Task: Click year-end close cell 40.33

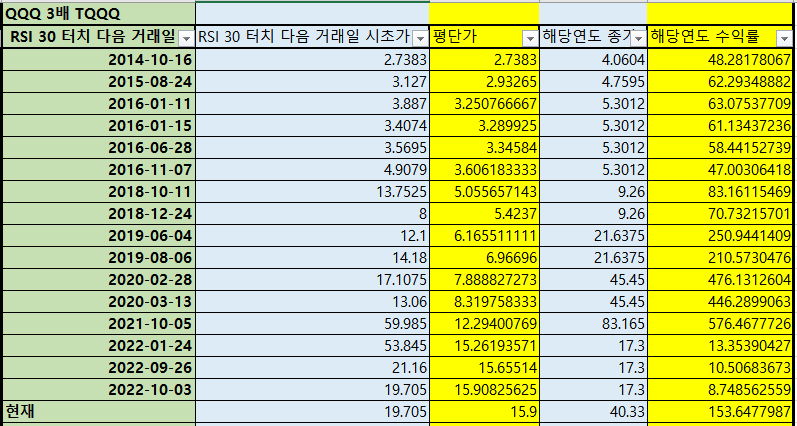Action: [x=593, y=411]
